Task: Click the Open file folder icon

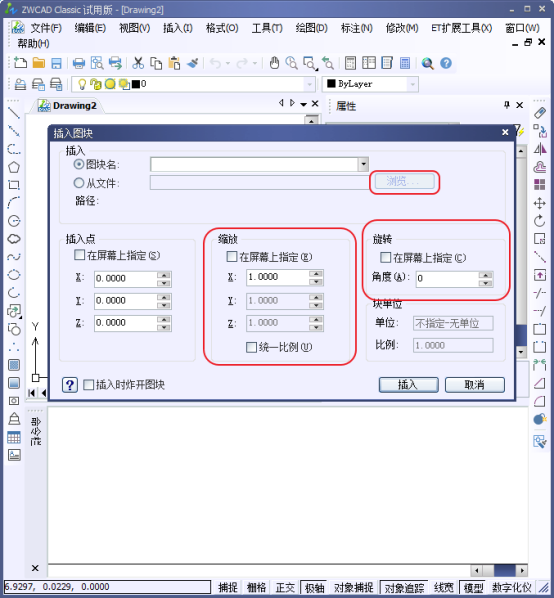Action: click(x=39, y=63)
